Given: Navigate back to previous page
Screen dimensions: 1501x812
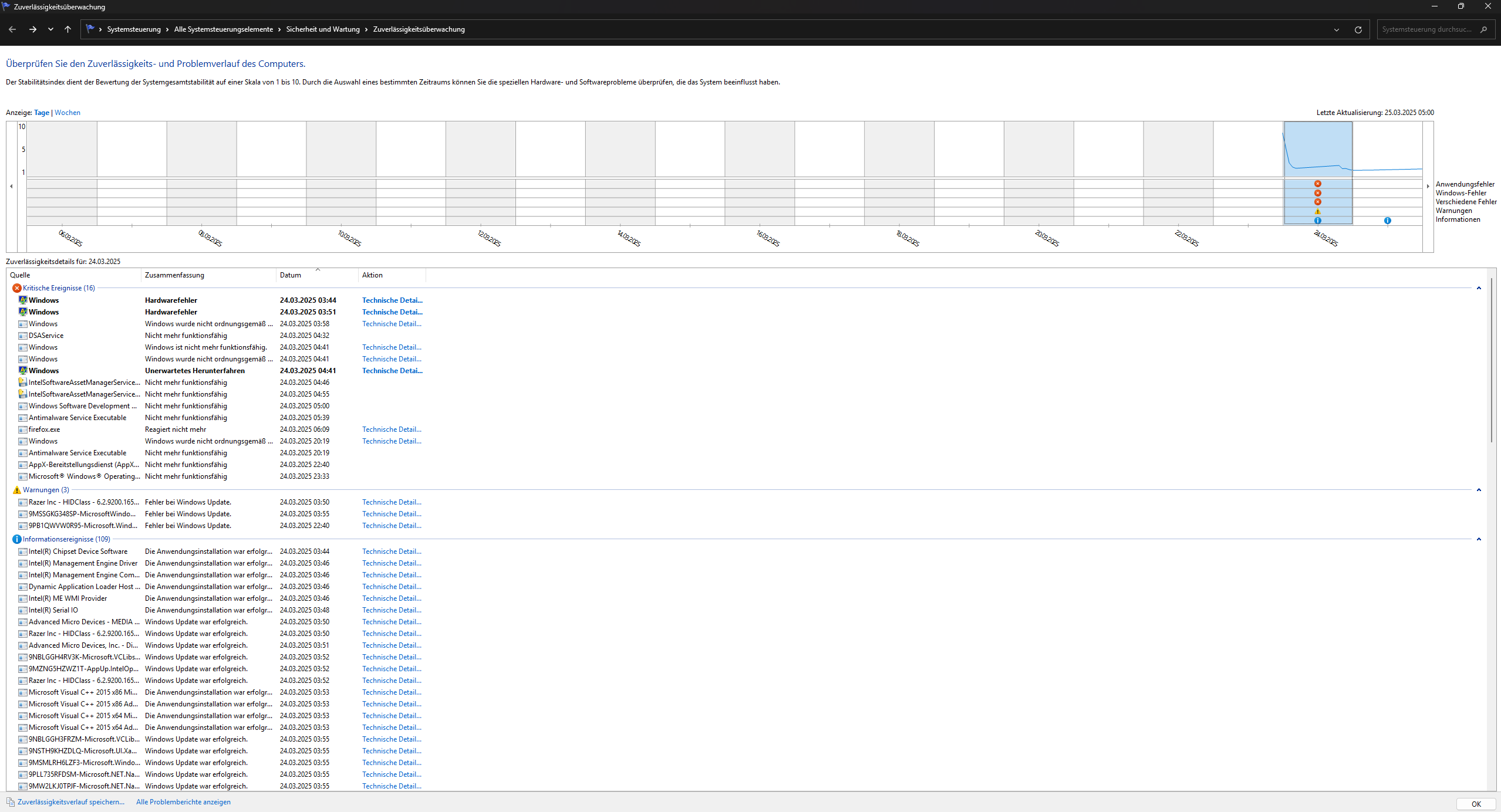Looking at the screenshot, I should (x=12, y=29).
